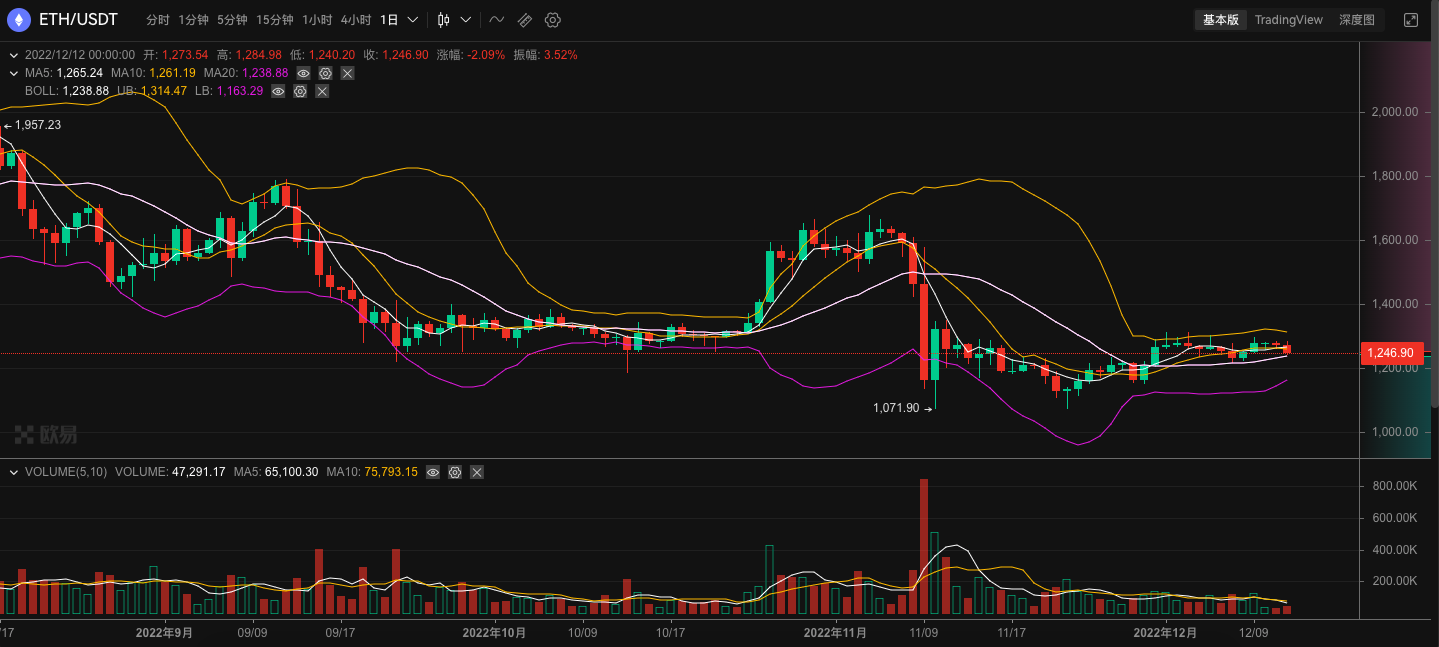Open the chart type dropdown arrow
Screen dimensions: 1439x647
(465, 19)
